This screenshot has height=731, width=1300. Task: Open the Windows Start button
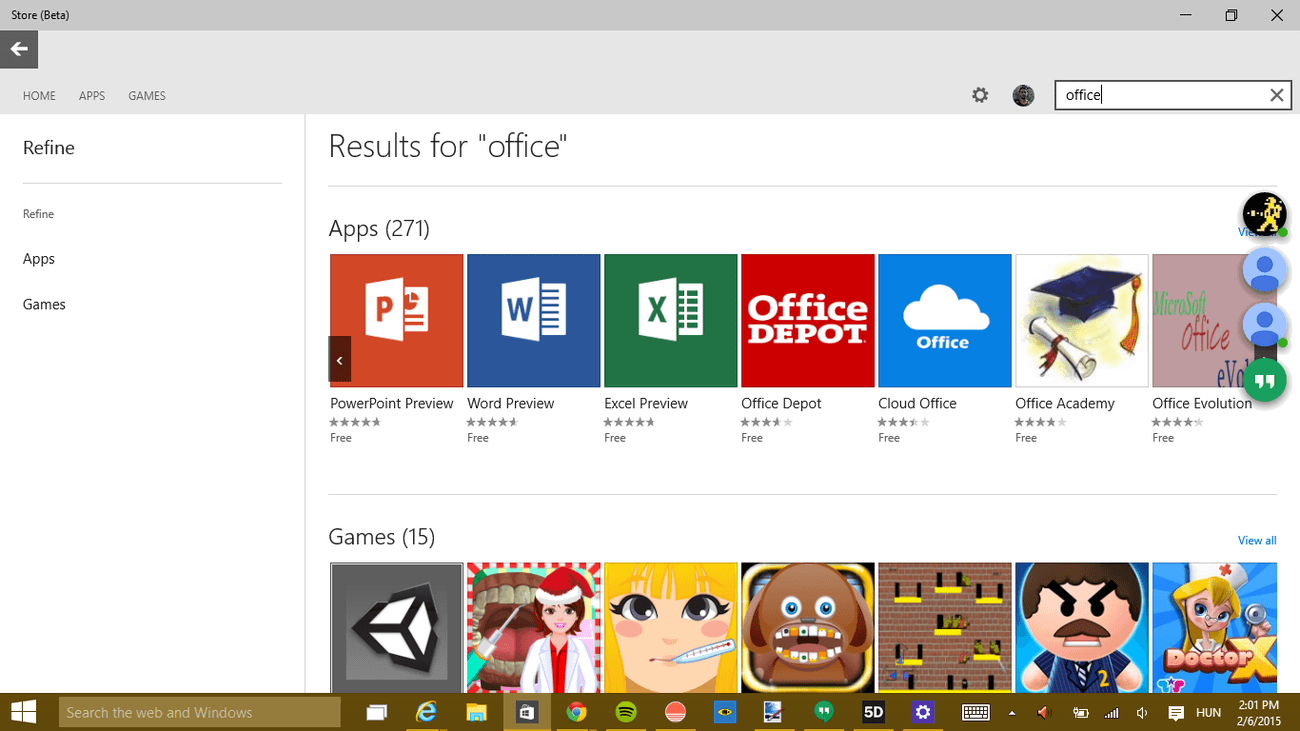(x=24, y=712)
